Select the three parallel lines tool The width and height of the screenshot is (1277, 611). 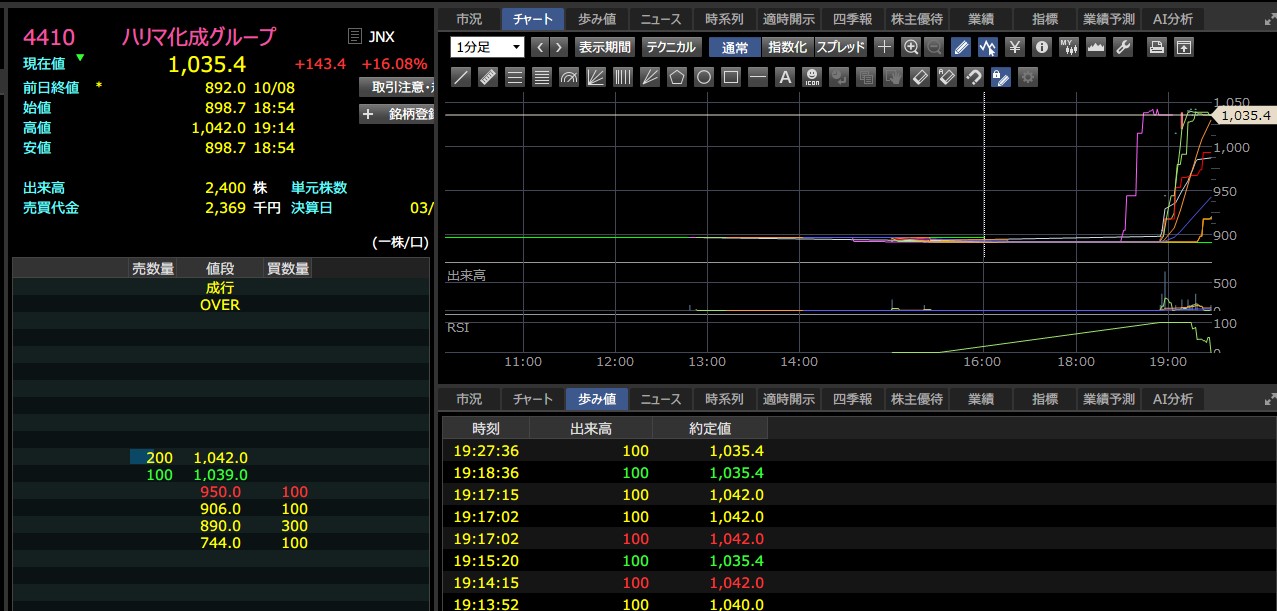515,77
